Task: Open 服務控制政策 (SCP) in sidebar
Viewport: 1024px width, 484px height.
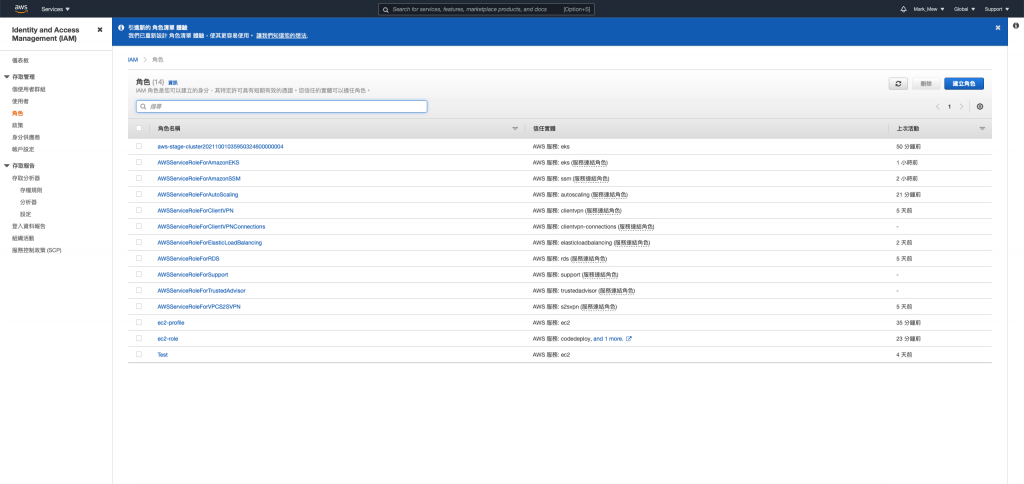Action: [37, 250]
